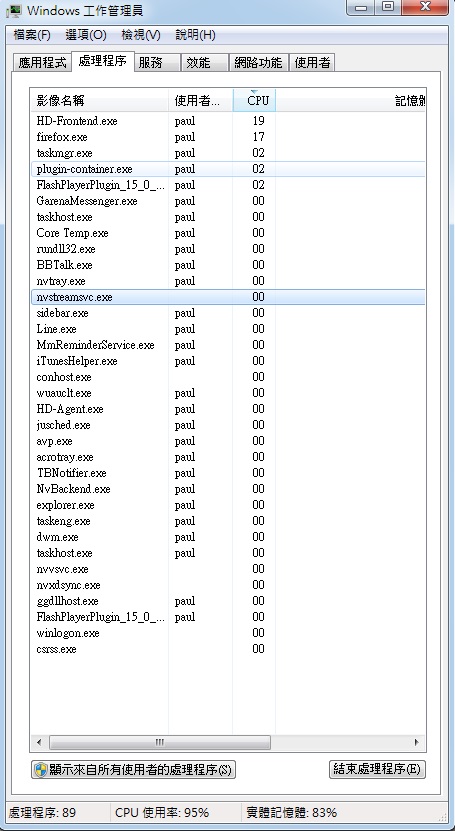Select the nvvsvc.exe process
This screenshot has width=455, height=831.
[228, 569]
